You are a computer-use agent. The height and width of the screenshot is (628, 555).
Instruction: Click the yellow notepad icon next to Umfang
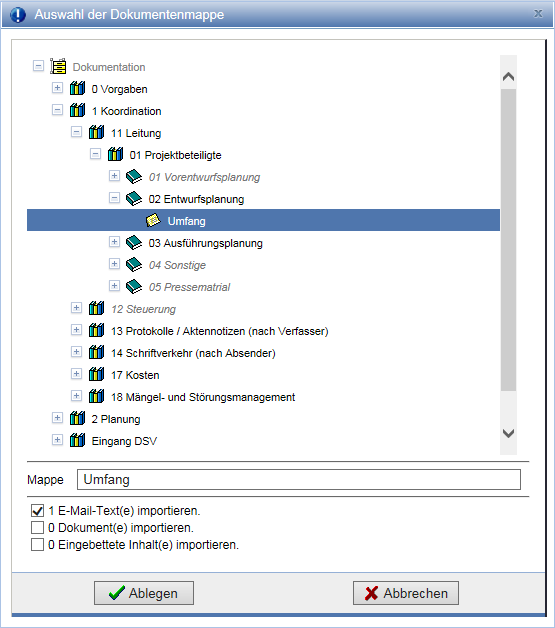(153, 221)
